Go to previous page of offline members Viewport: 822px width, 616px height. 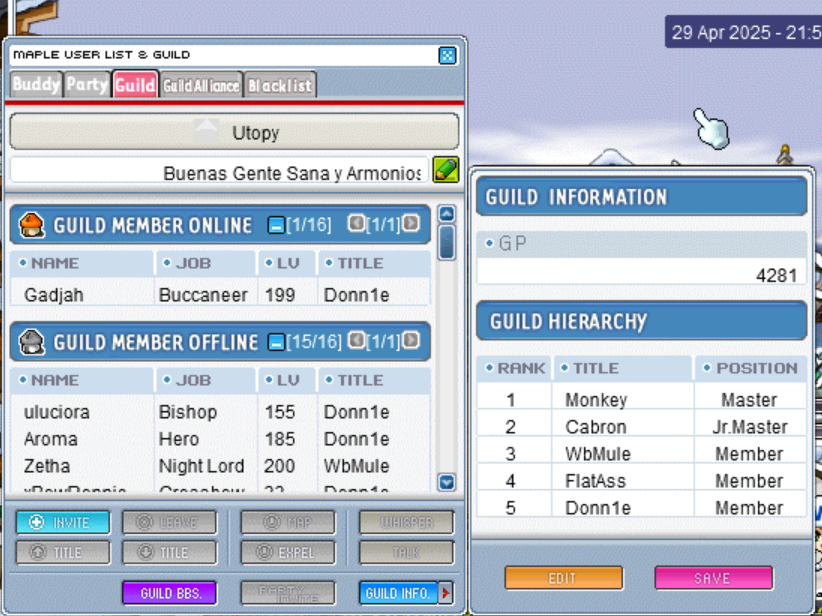click(x=355, y=341)
